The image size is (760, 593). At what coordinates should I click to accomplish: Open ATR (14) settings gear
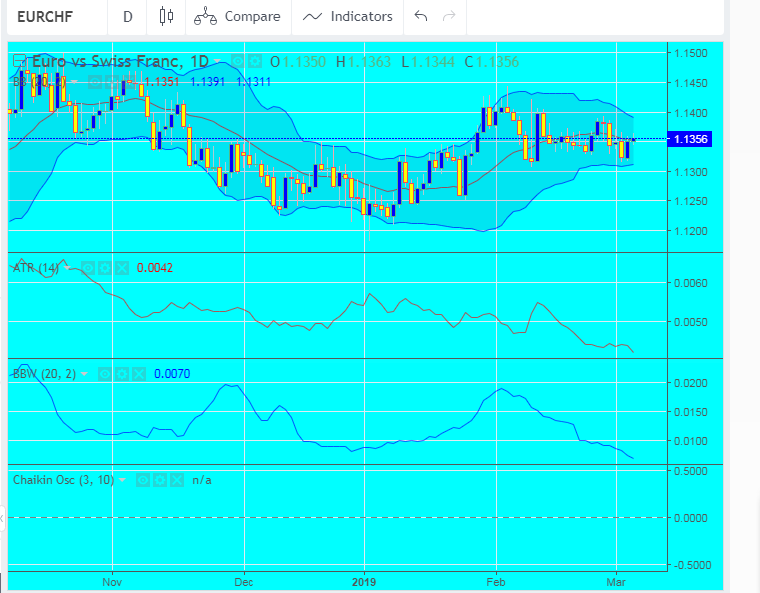coord(104,268)
